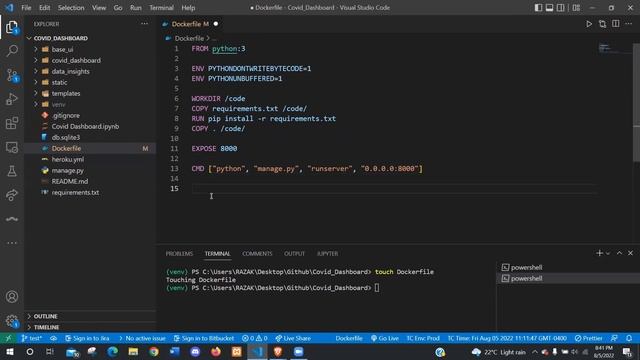Run the Dockerfile with play button

(589, 24)
